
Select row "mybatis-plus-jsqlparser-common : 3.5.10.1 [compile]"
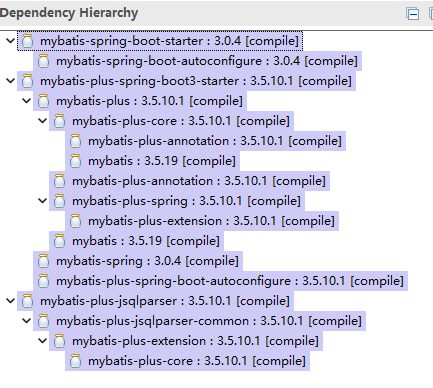[199, 321]
